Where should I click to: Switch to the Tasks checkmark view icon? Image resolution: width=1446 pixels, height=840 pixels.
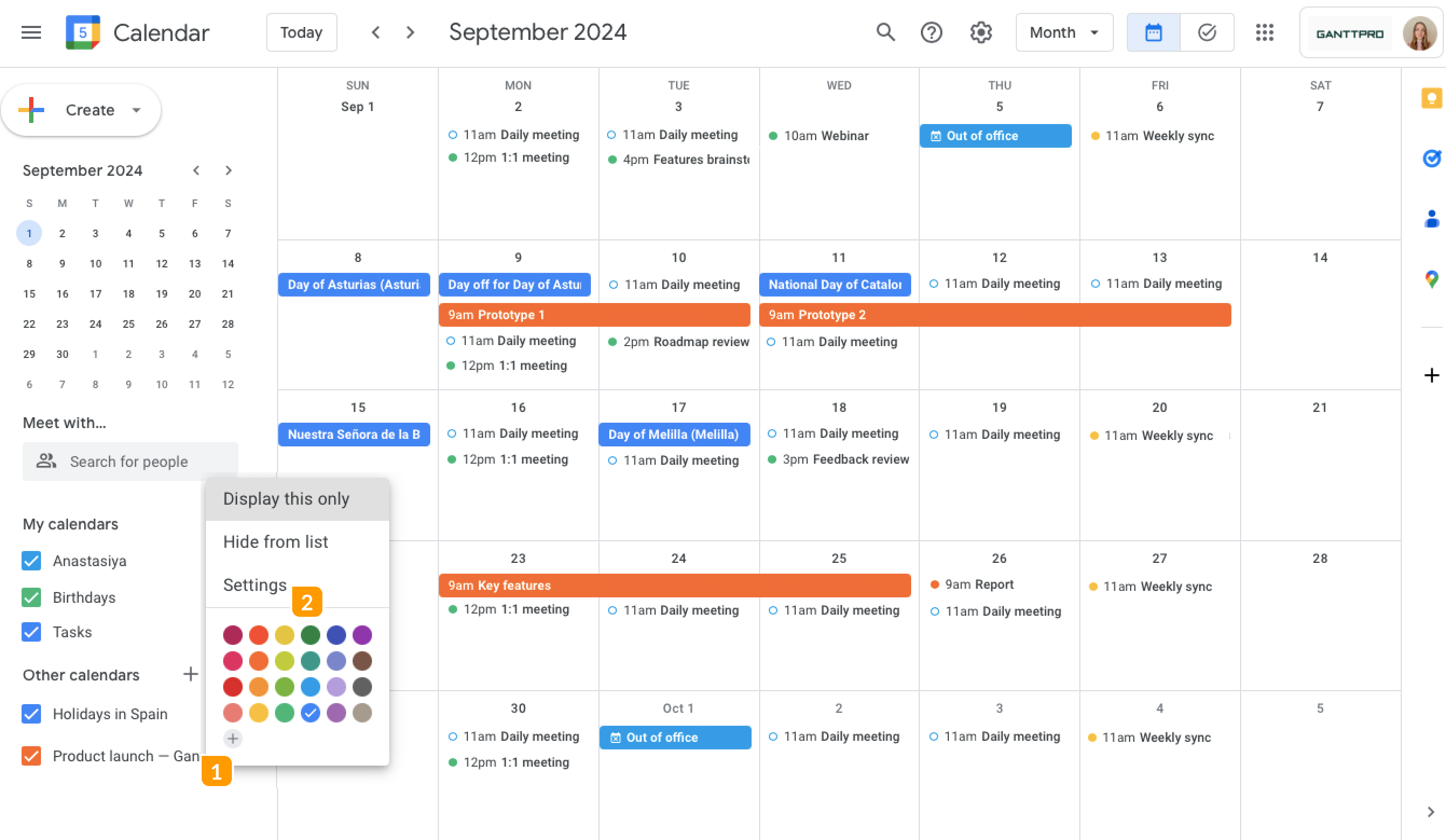[x=1207, y=33]
